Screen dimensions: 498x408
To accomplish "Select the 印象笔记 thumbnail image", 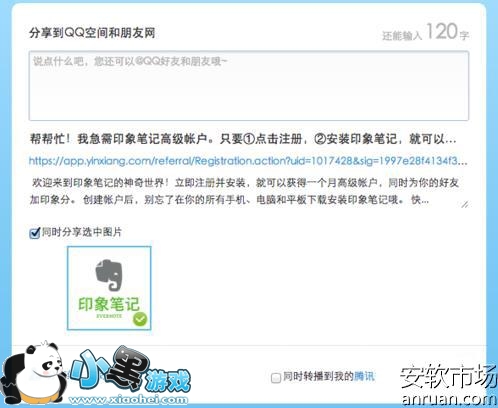I will click(109, 288).
